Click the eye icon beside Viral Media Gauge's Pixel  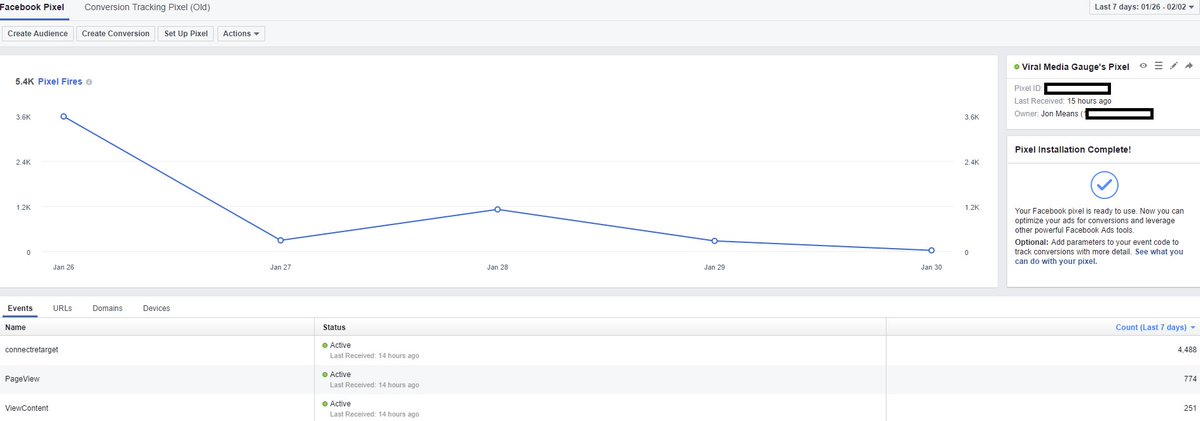pyautogui.click(x=1143, y=66)
